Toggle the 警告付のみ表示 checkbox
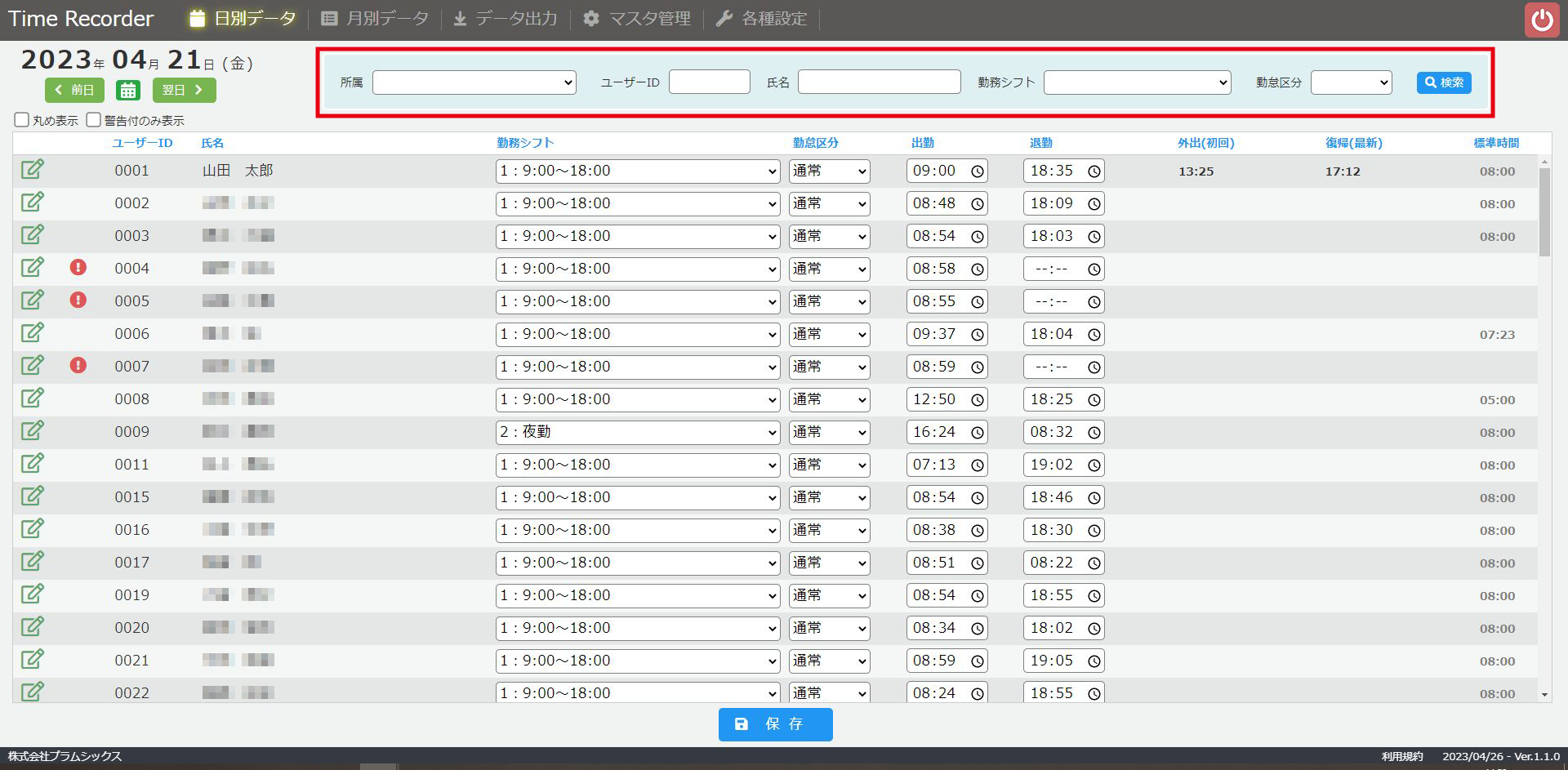This screenshot has width=1568, height=770. tap(94, 120)
